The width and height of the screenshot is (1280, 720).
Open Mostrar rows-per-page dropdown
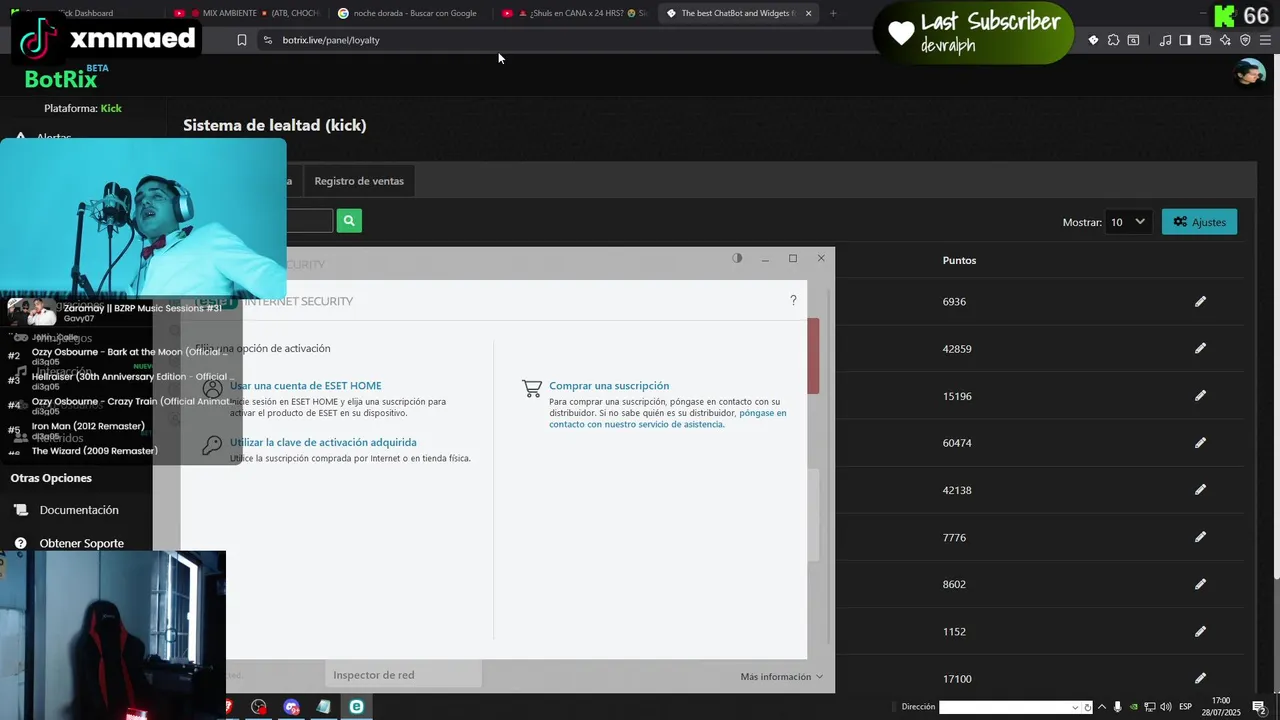(x=1129, y=222)
